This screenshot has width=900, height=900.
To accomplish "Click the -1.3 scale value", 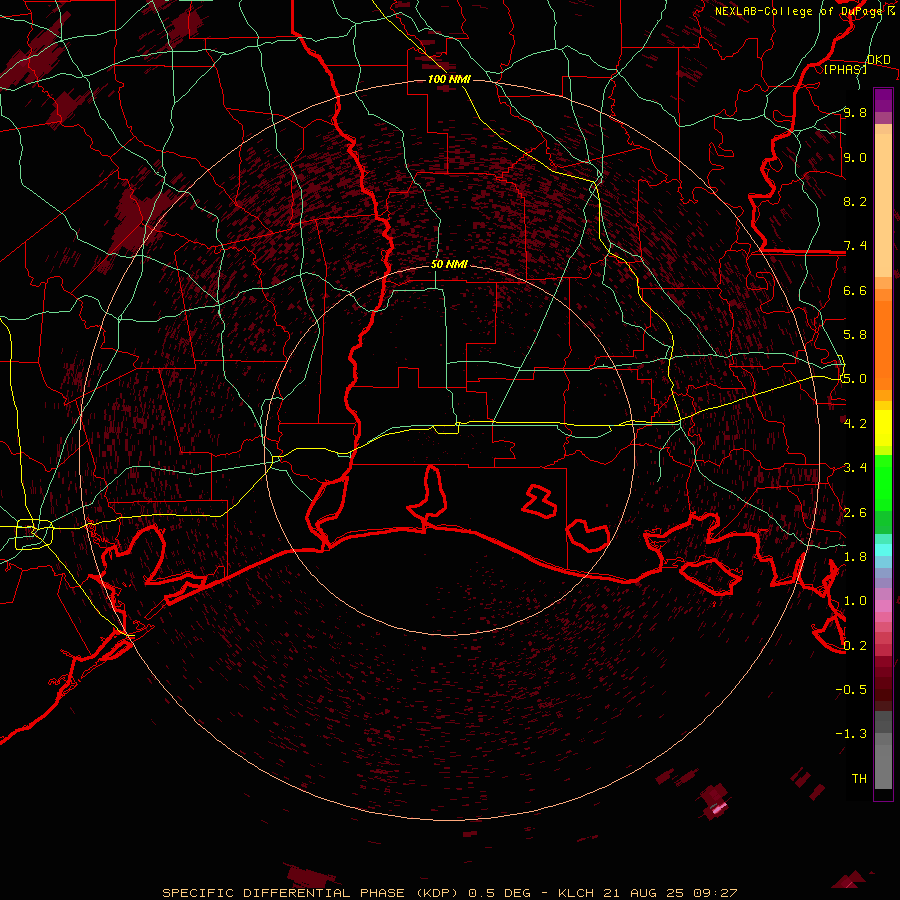I will point(851,734).
